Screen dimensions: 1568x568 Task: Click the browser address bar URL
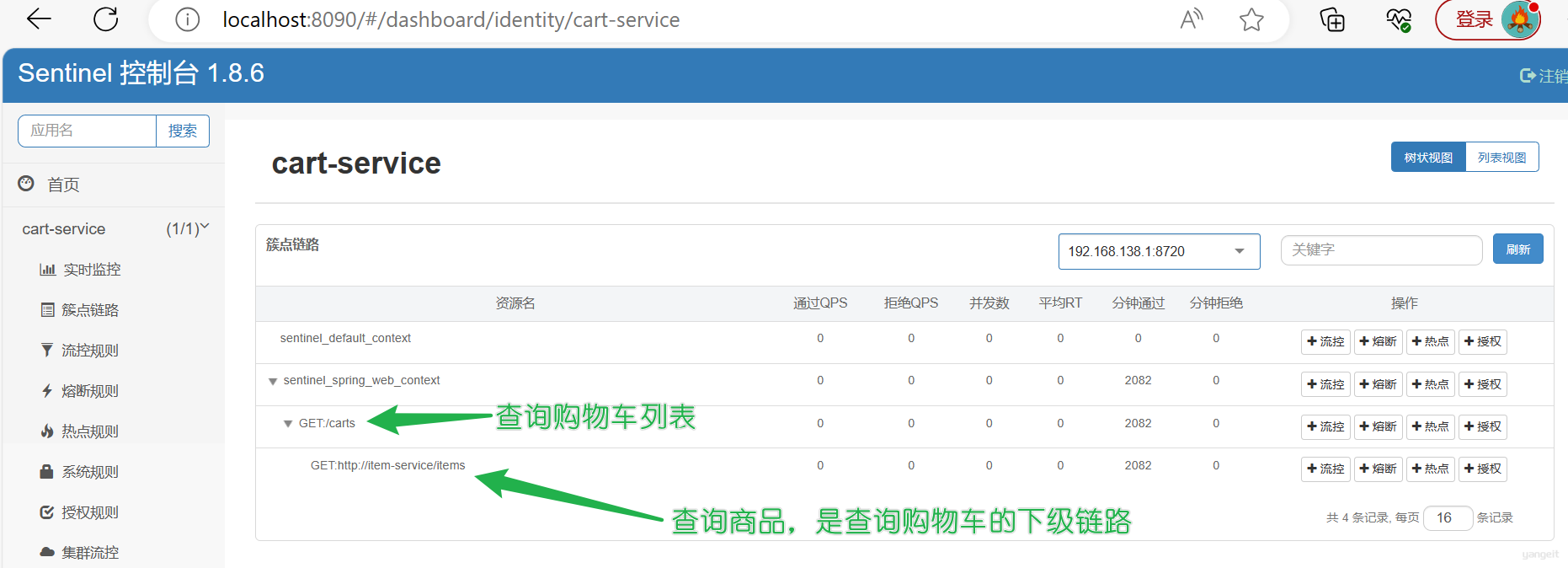tap(451, 19)
